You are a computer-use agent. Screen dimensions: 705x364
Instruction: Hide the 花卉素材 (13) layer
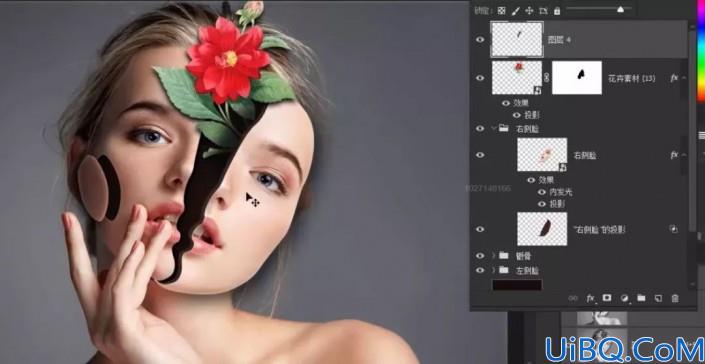point(480,78)
